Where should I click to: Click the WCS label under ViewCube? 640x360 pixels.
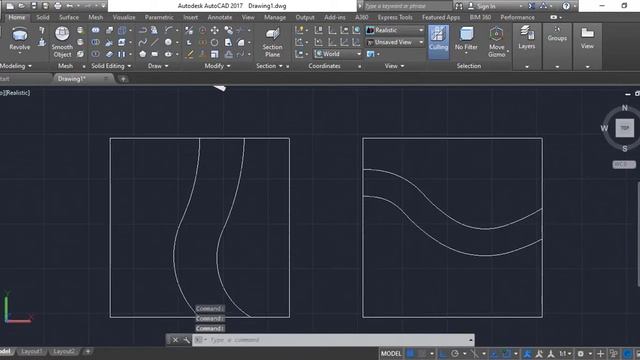[x=624, y=164]
